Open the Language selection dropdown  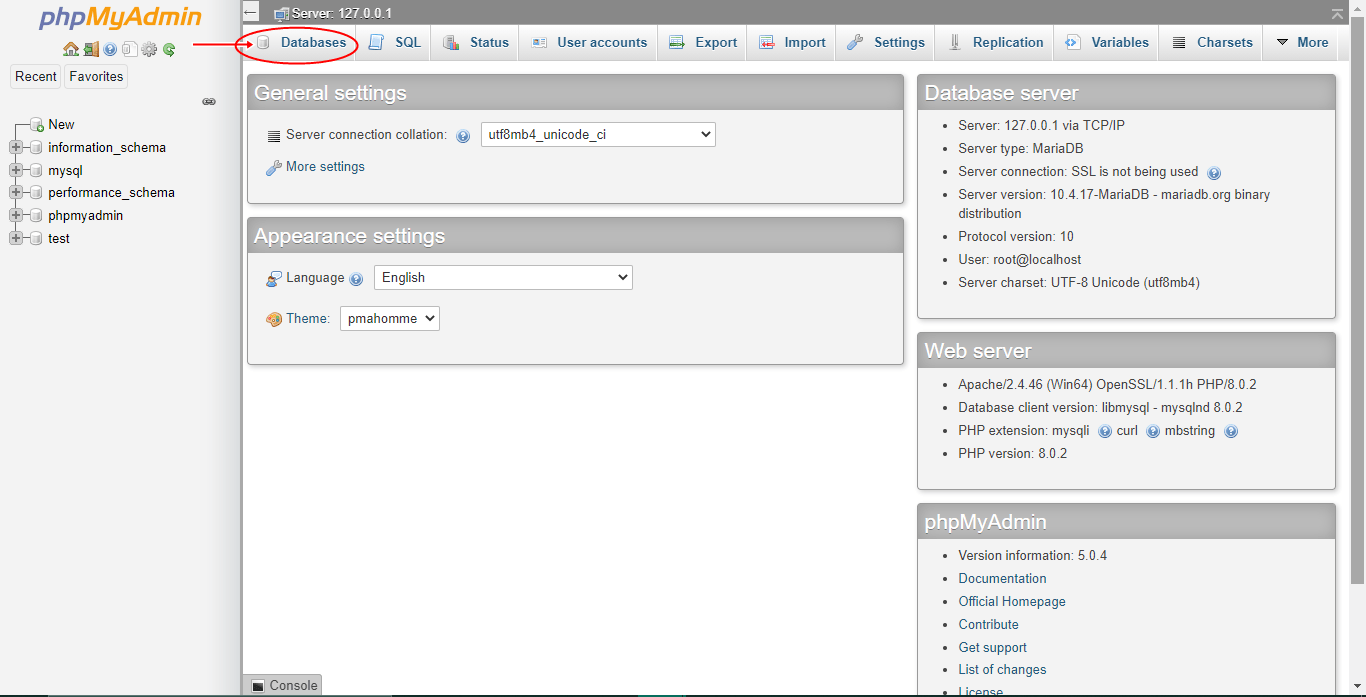coord(502,277)
